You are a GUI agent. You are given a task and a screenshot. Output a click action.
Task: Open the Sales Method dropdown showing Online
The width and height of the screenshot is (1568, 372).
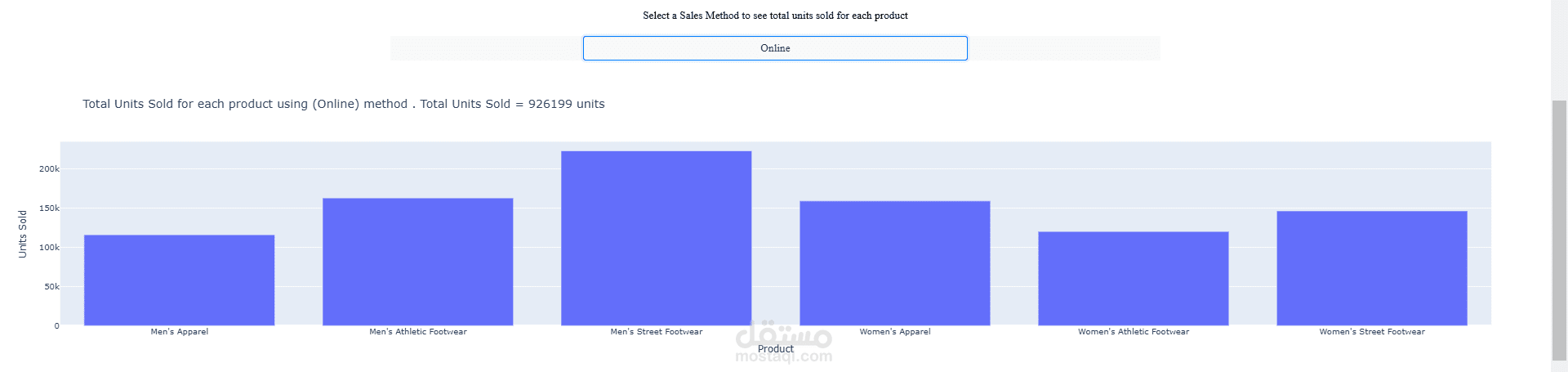pyautogui.click(x=774, y=48)
